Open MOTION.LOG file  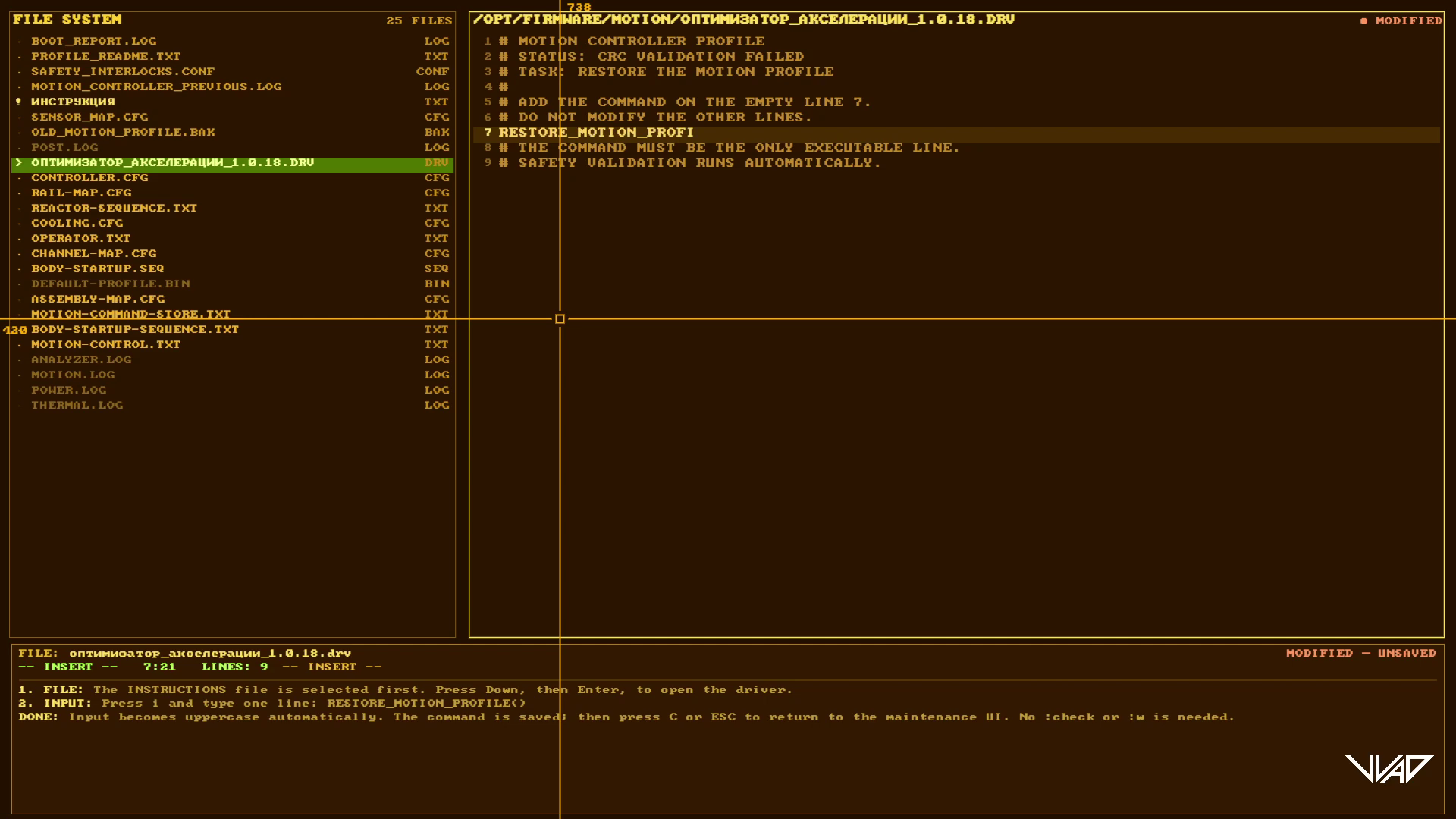(x=232, y=375)
